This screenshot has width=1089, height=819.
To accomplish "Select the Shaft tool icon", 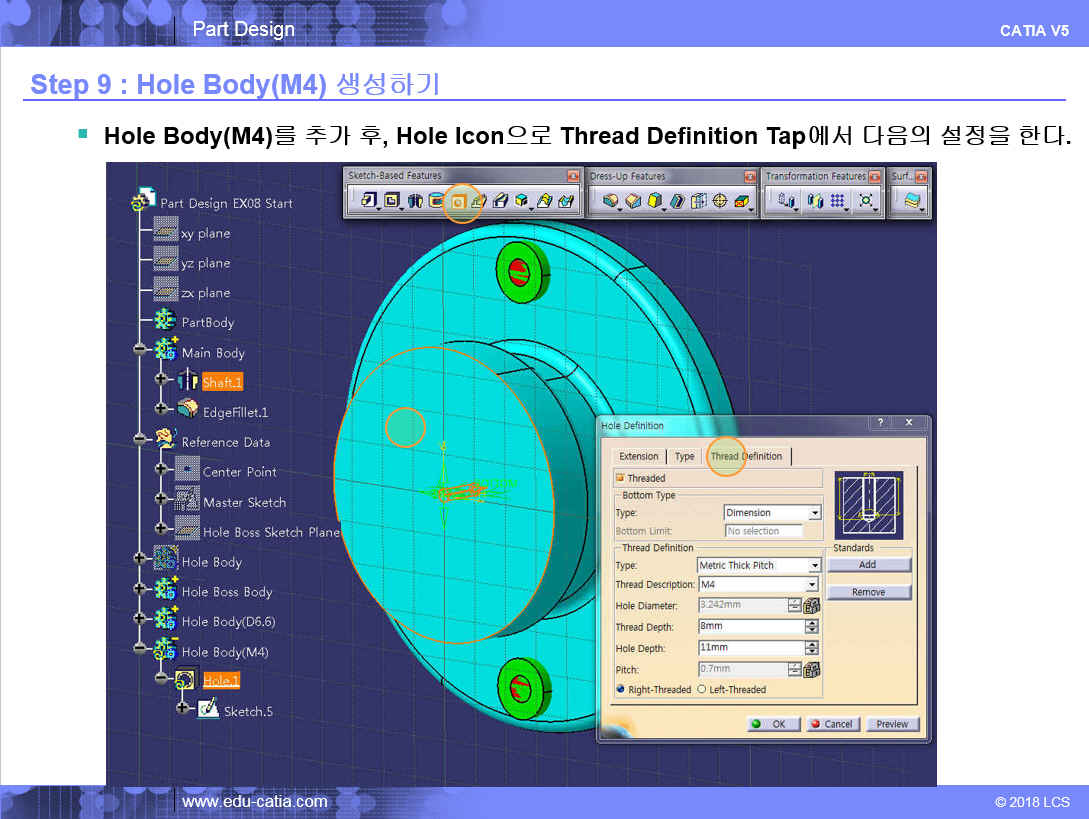I will click(x=415, y=201).
